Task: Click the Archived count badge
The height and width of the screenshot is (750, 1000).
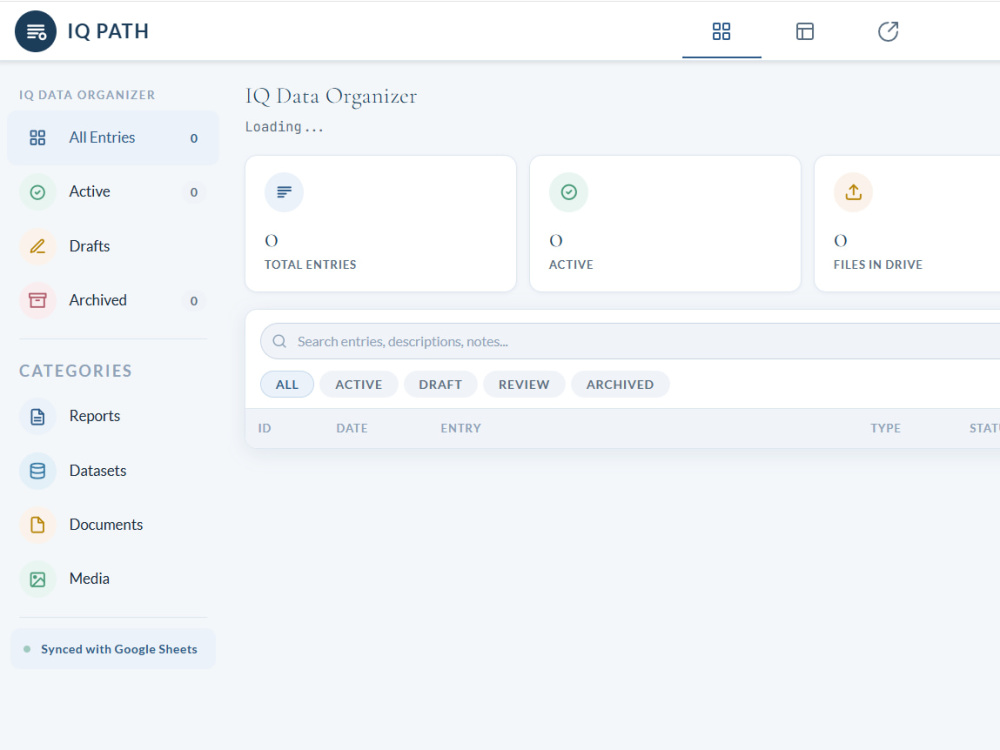Action: tap(194, 301)
